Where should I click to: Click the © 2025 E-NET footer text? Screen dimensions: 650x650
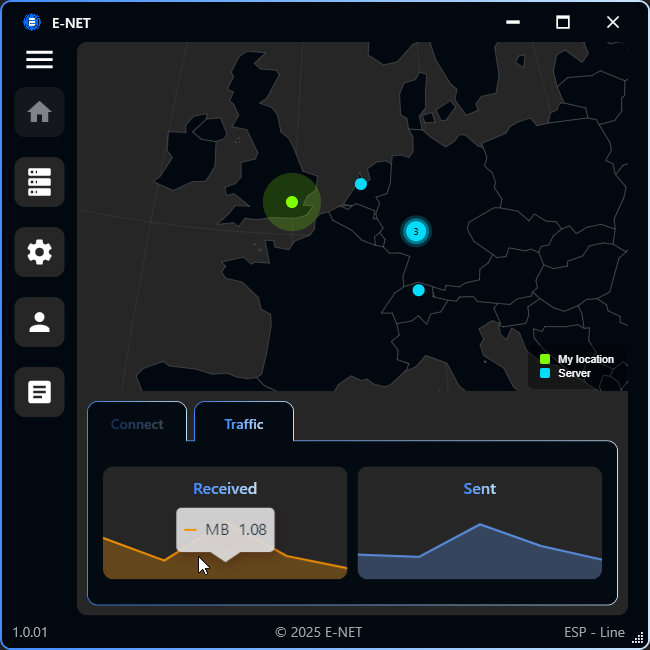point(318,633)
